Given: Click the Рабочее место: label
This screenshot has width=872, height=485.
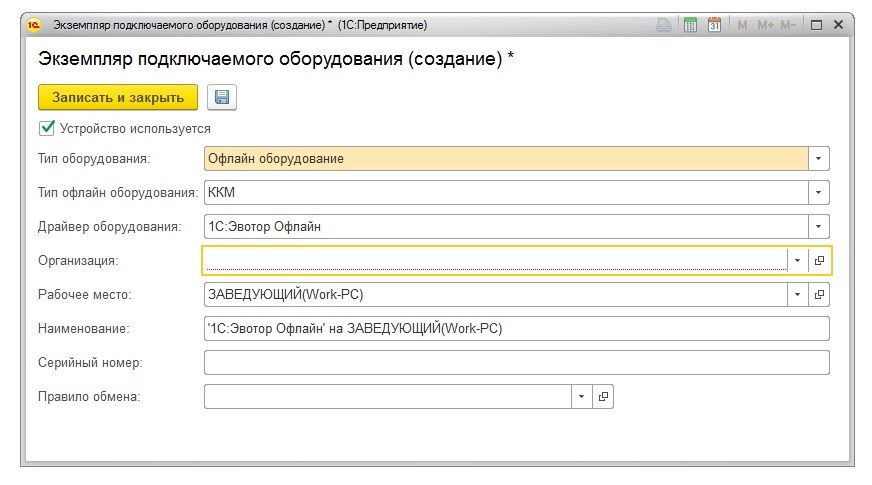Looking at the screenshot, I should click(85, 294).
